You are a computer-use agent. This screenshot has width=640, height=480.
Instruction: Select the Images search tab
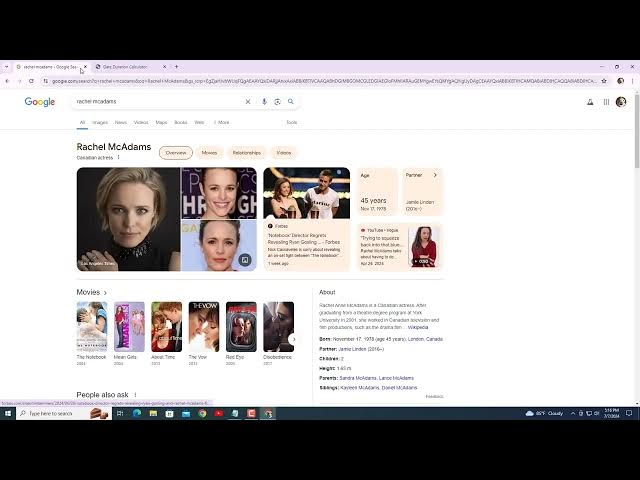coord(100,122)
